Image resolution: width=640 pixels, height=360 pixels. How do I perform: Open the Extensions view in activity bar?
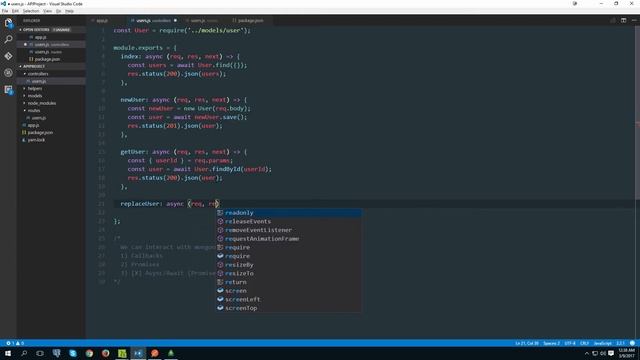pyautogui.click(x=8, y=90)
